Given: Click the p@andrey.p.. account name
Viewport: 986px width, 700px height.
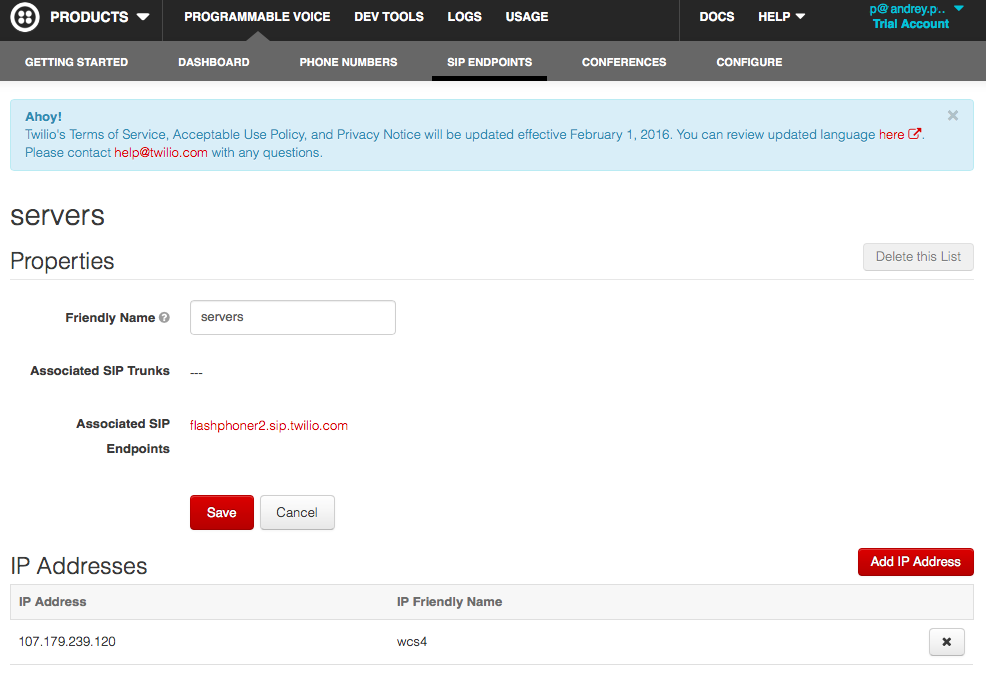Looking at the screenshot, I should point(907,9).
